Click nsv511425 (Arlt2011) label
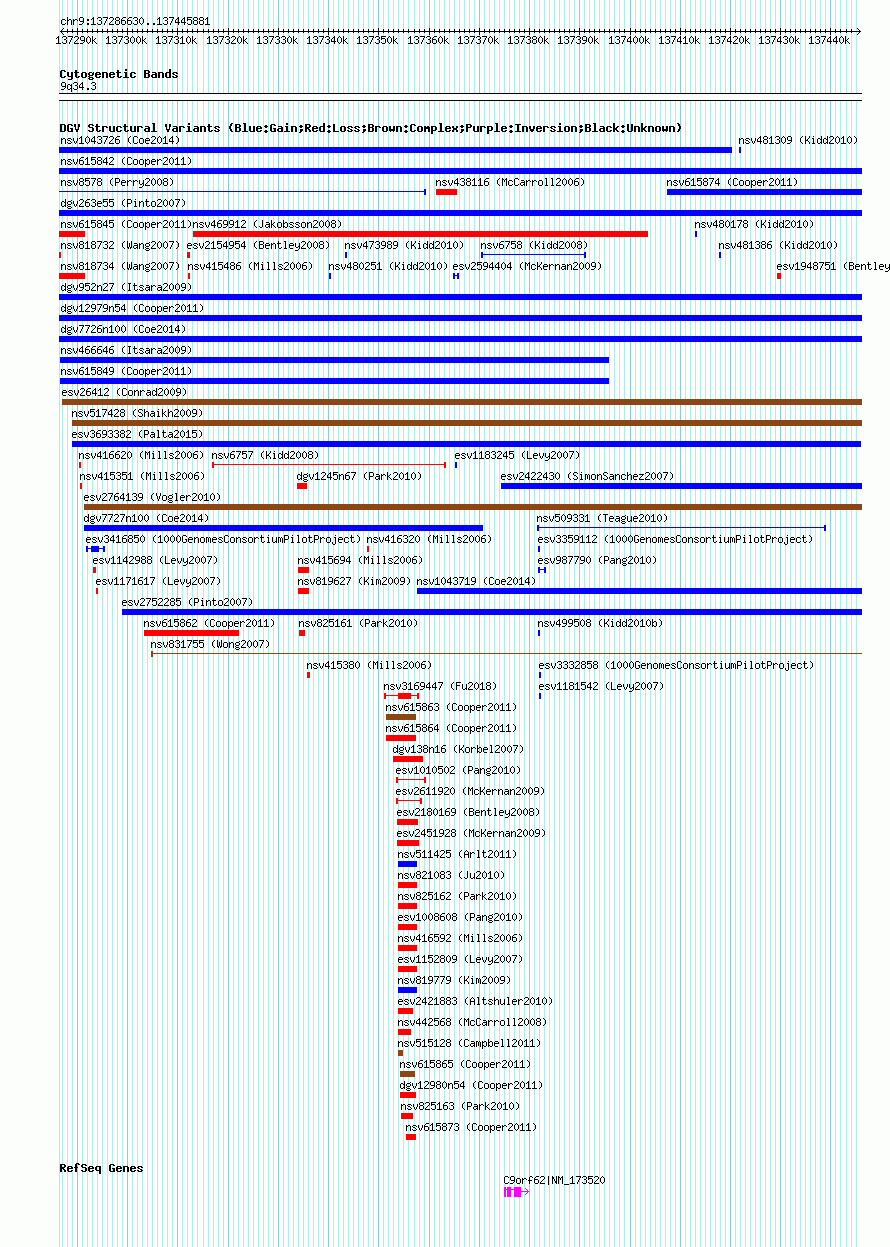The height and width of the screenshot is (1247, 890). click(x=457, y=854)
